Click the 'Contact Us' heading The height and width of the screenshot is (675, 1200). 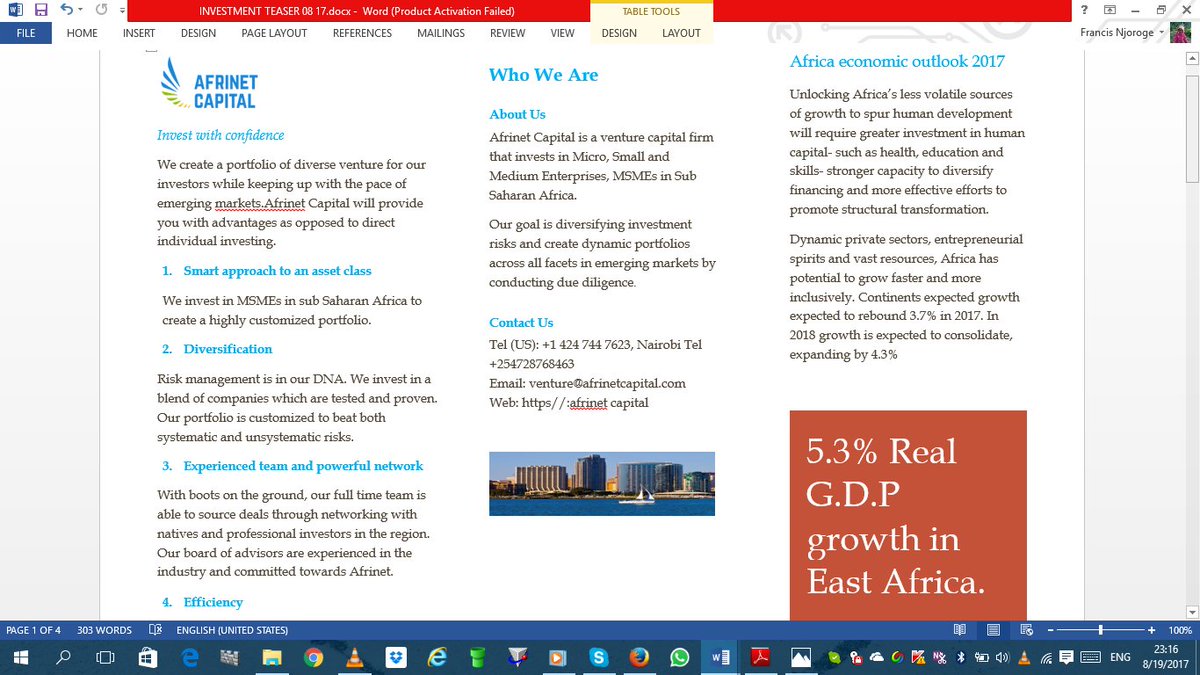coord(521,322)
